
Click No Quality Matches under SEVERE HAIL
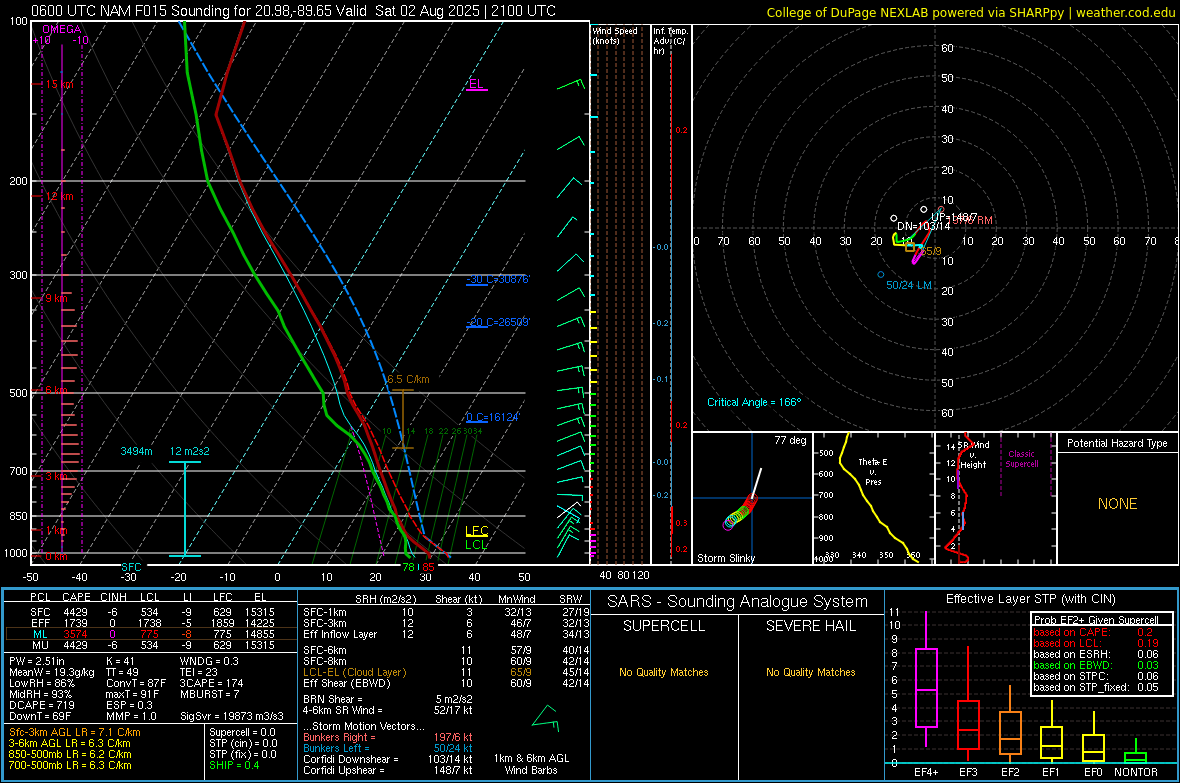810,672
